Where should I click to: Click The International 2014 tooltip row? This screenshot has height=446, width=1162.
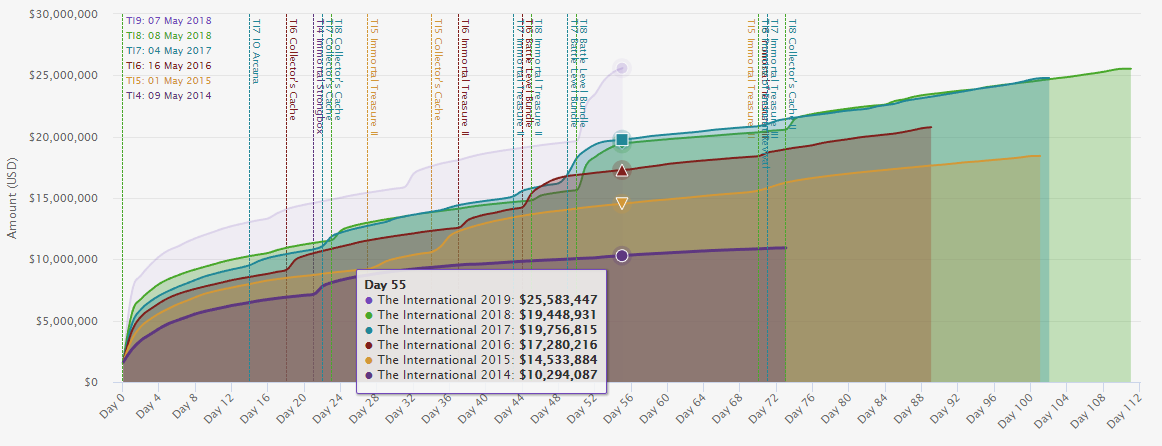click(x=482, y=375)
